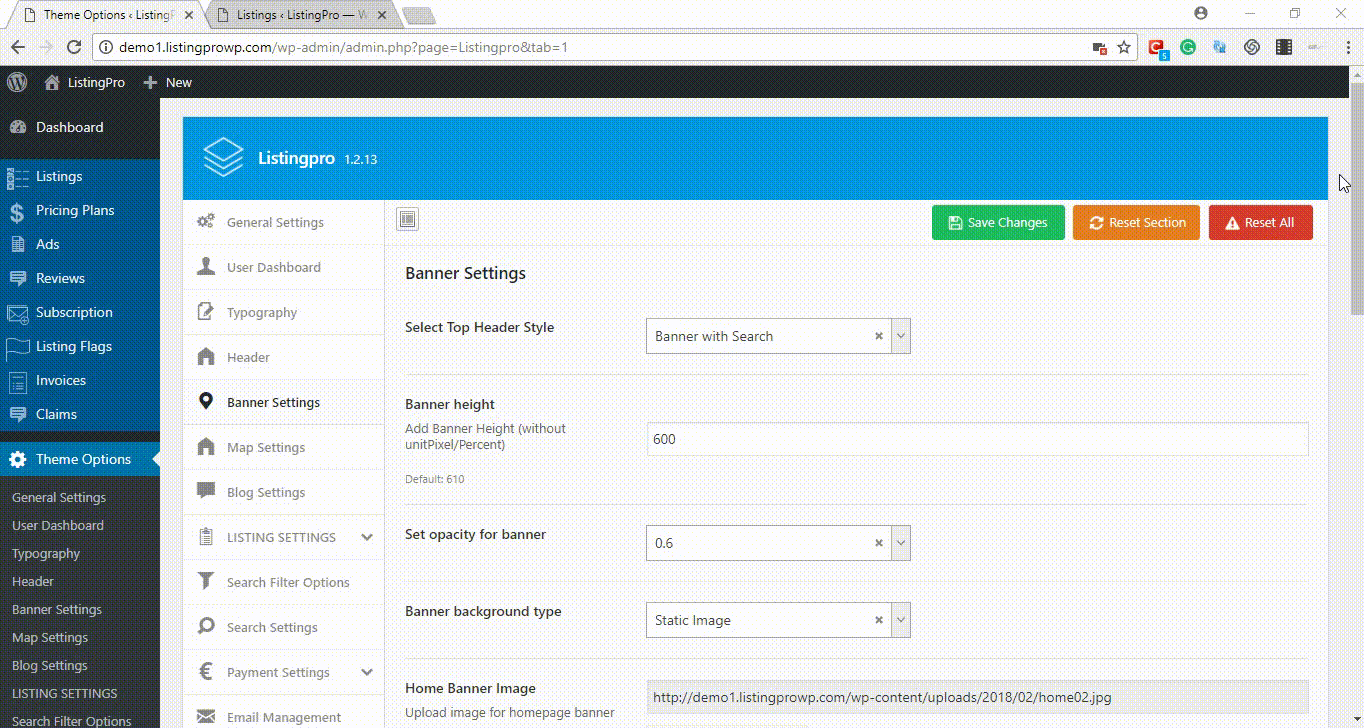This screenshot has height=728, width=1364.
Task: Open Banner background type dropdown arrow
Action: pyautogui.click(x=901, y=620)
